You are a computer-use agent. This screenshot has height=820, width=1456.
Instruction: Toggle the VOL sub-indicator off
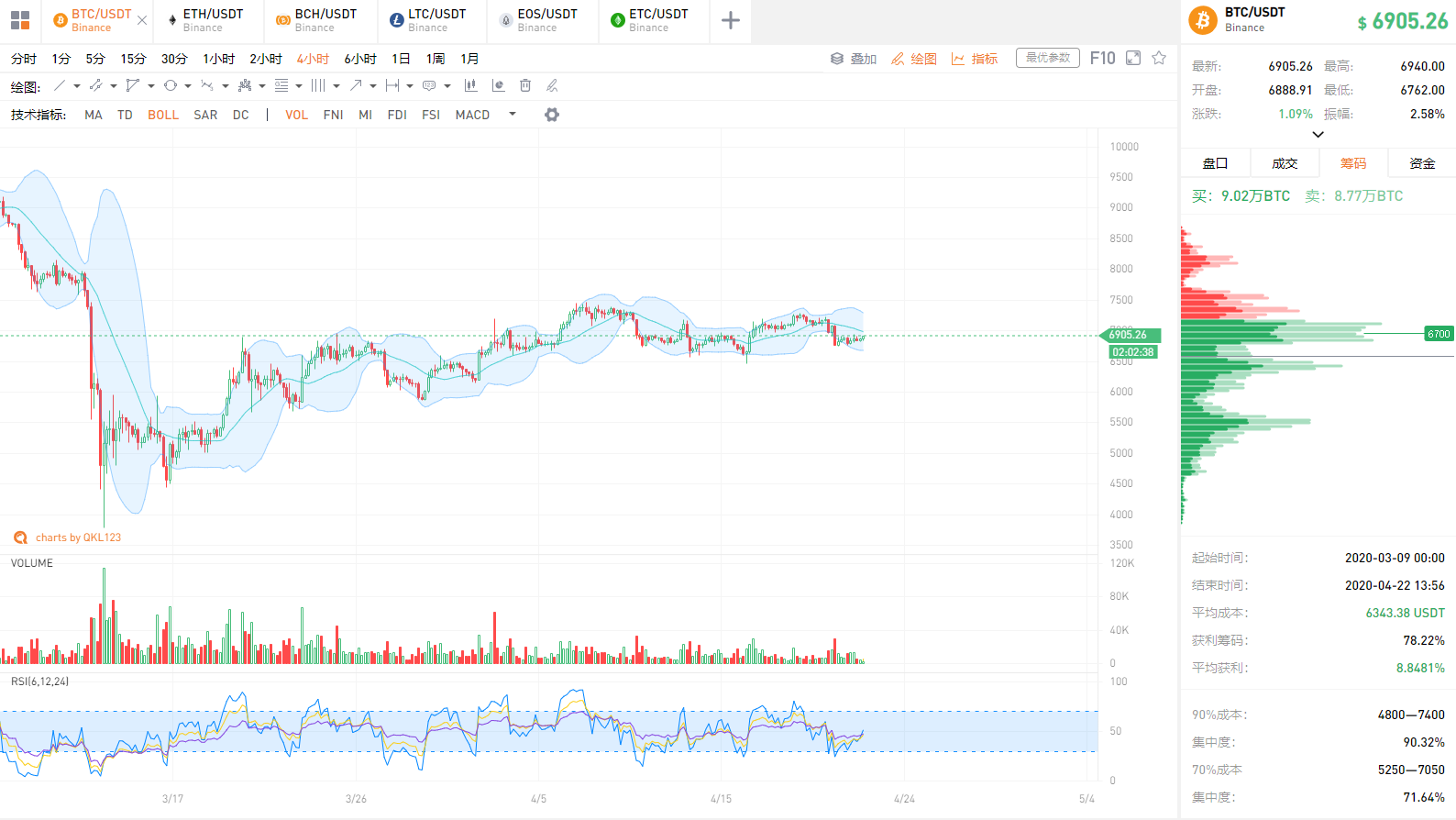(x=297, y=115)
